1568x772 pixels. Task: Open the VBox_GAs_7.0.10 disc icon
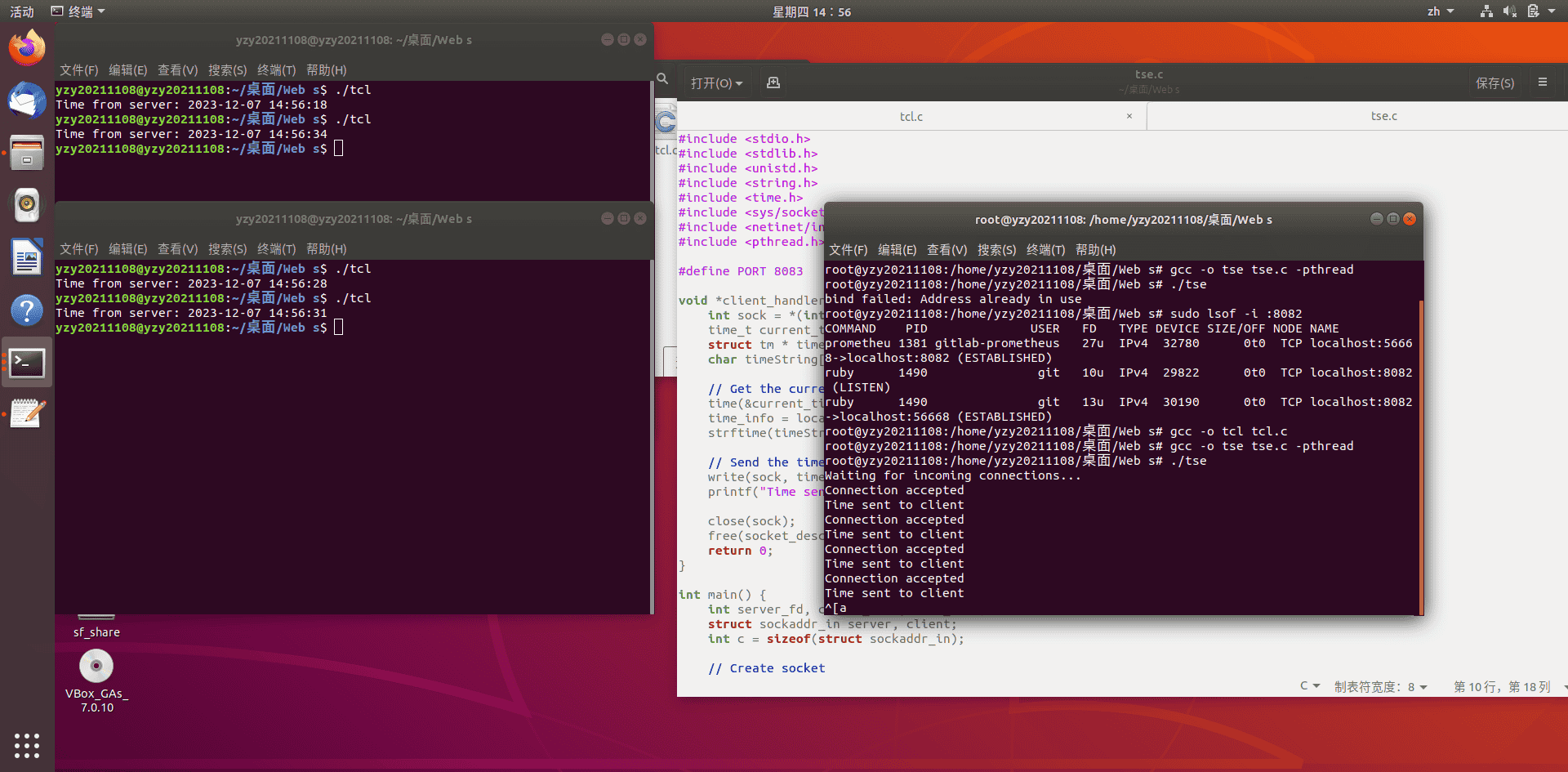pos(96,667)
